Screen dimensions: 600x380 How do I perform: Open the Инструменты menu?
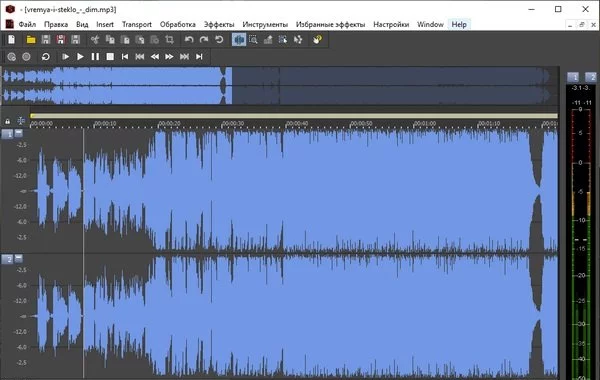click(265, 24)
